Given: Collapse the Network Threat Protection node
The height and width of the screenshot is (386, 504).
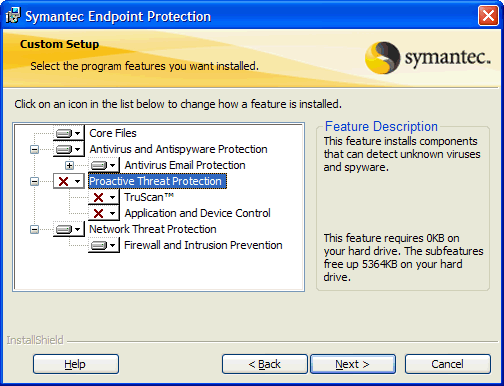Looking at the screenshot, I should pos(34,229).
